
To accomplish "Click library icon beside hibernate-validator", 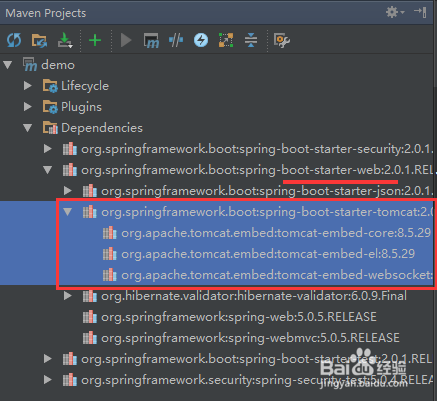I will pos(90,296).
